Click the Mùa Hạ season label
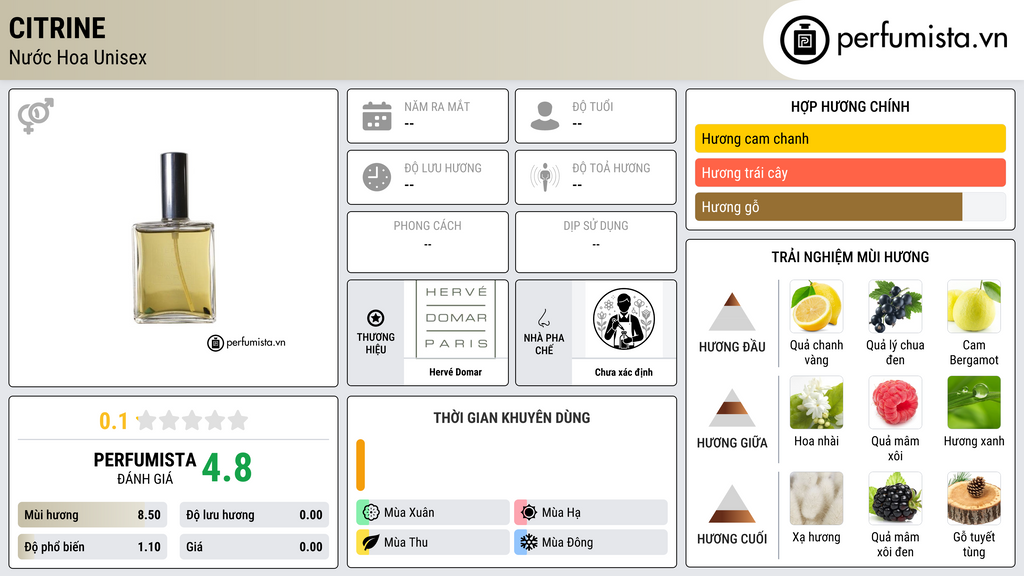 [x=561, y=513]
